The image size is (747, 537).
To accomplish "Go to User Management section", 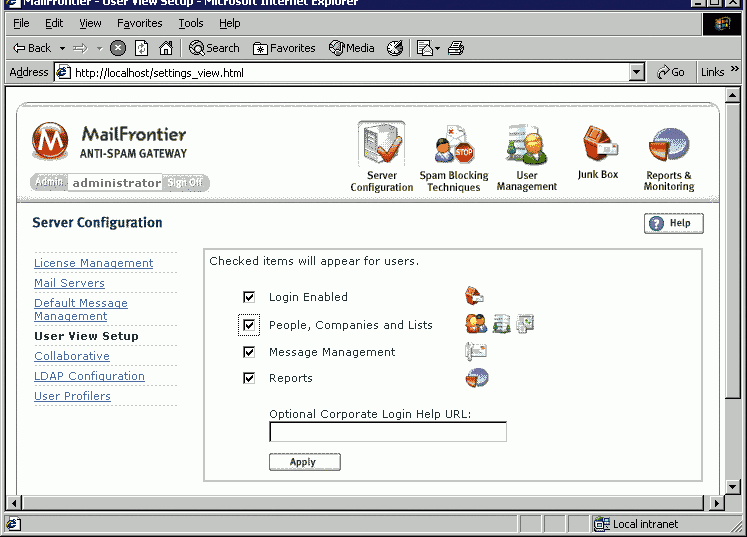I will (526, 158).
